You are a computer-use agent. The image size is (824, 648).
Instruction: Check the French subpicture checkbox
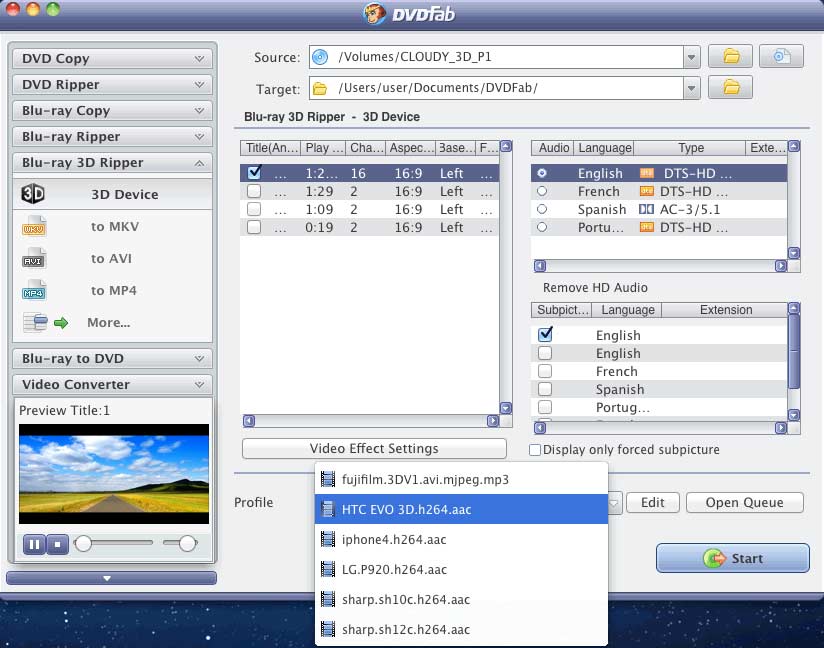545,371
